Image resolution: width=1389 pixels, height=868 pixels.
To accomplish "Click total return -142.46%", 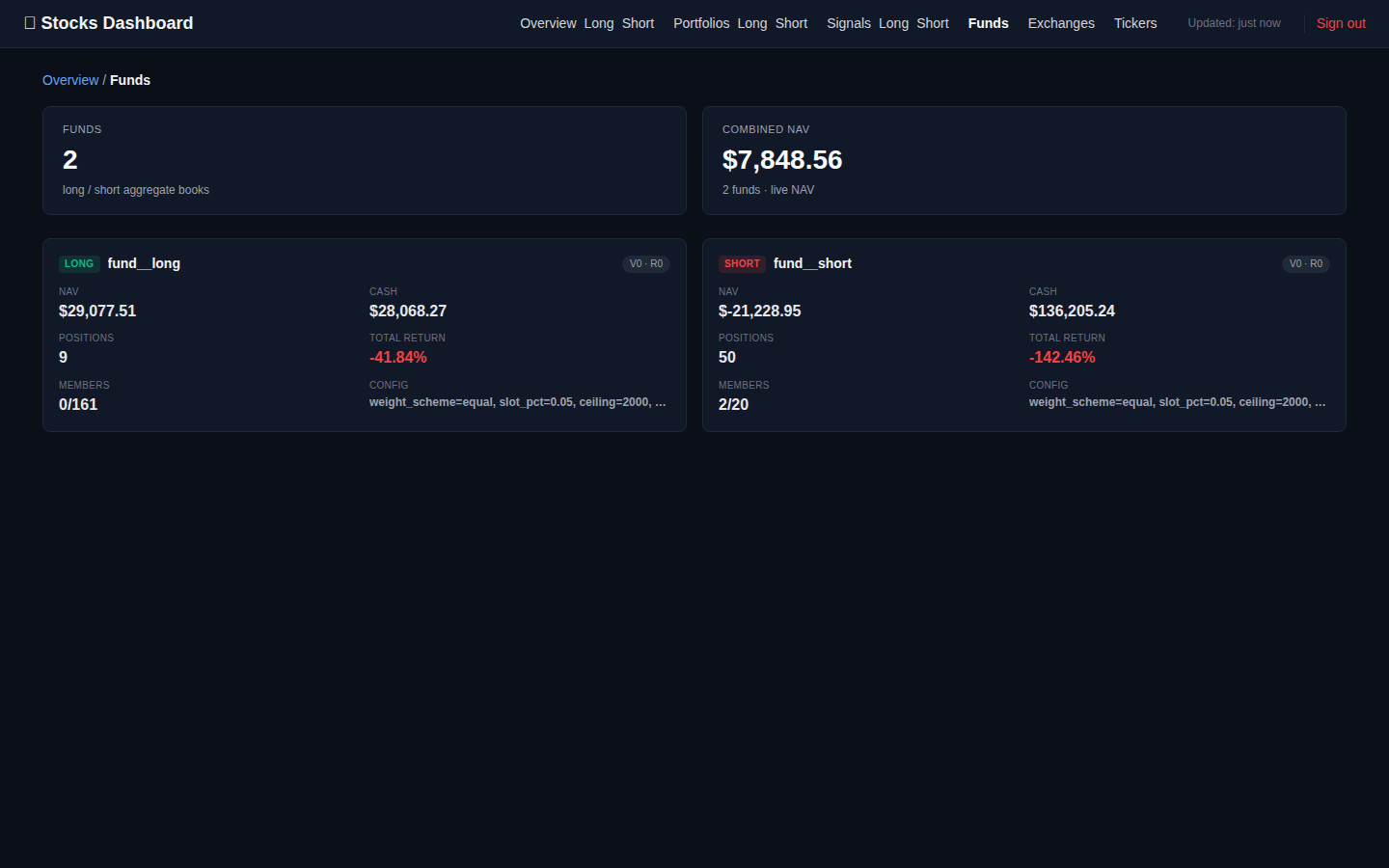I will pos(1062,357).
